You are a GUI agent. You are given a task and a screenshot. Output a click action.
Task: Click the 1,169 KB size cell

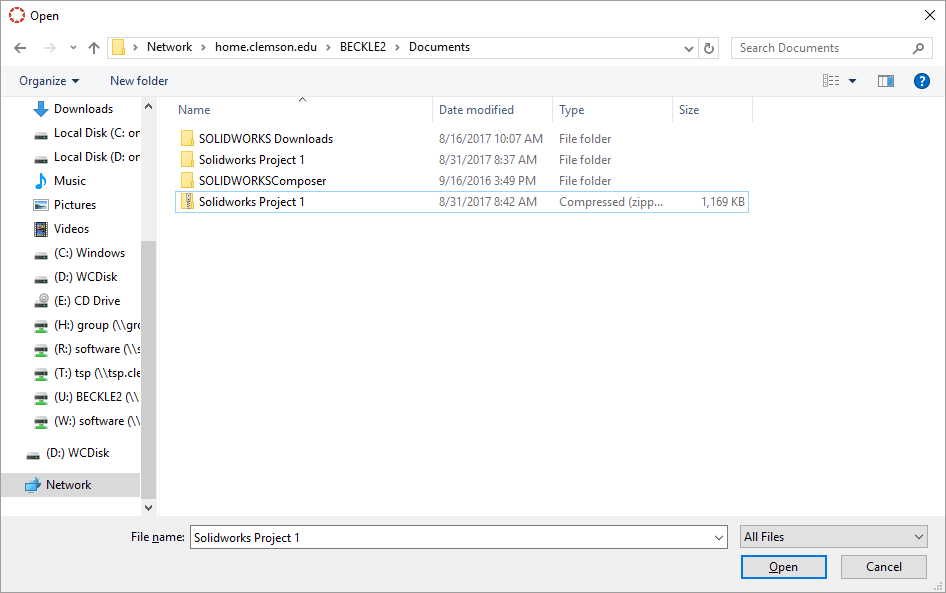[x=723, y=201]
